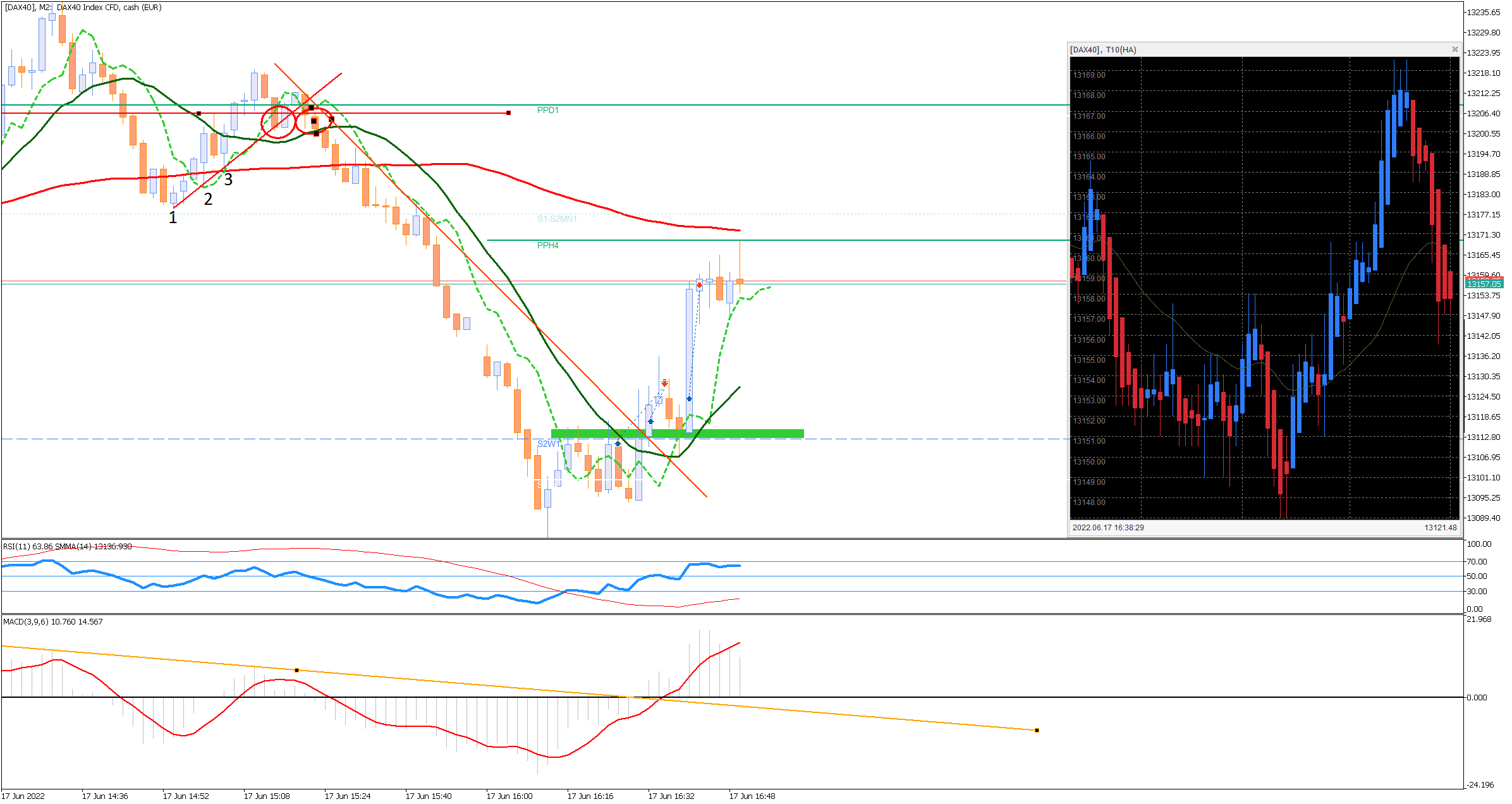The height and width of the screenshot is (804, 1512).
Task: Click the left anchor point of the red horizontal line
Action: point(198,114)
